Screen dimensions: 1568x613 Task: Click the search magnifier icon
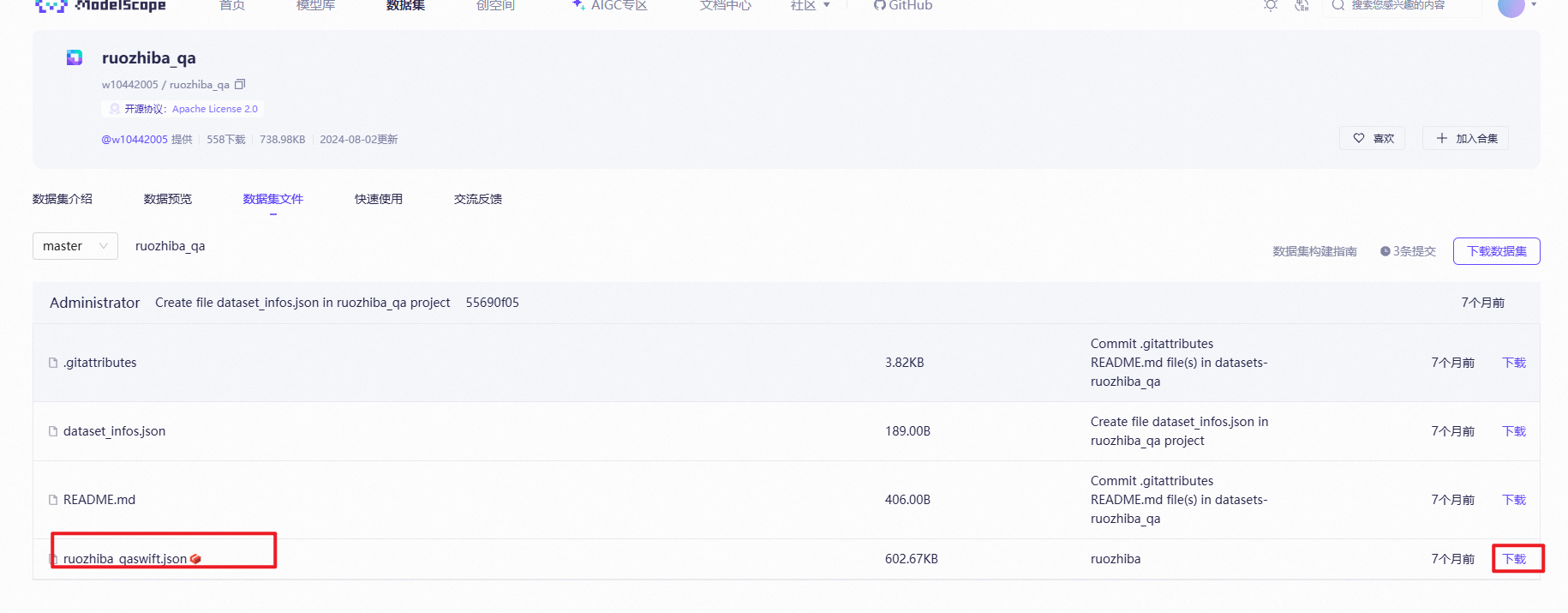click(1338, 5)
